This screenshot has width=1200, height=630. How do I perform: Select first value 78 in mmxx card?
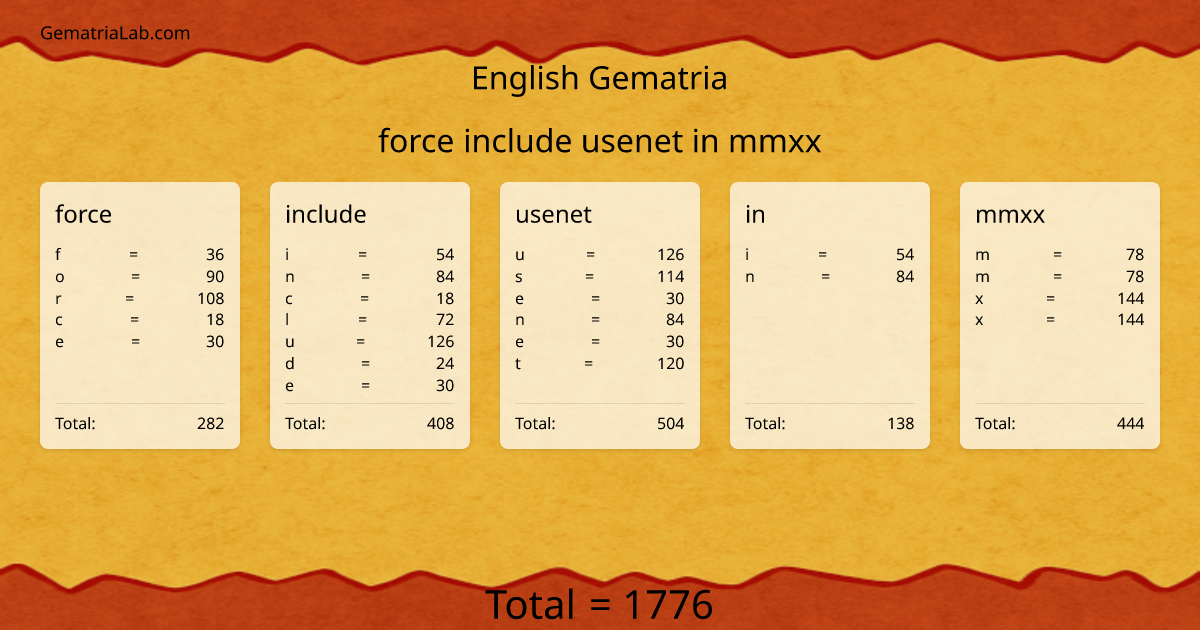click(1135, 254)
